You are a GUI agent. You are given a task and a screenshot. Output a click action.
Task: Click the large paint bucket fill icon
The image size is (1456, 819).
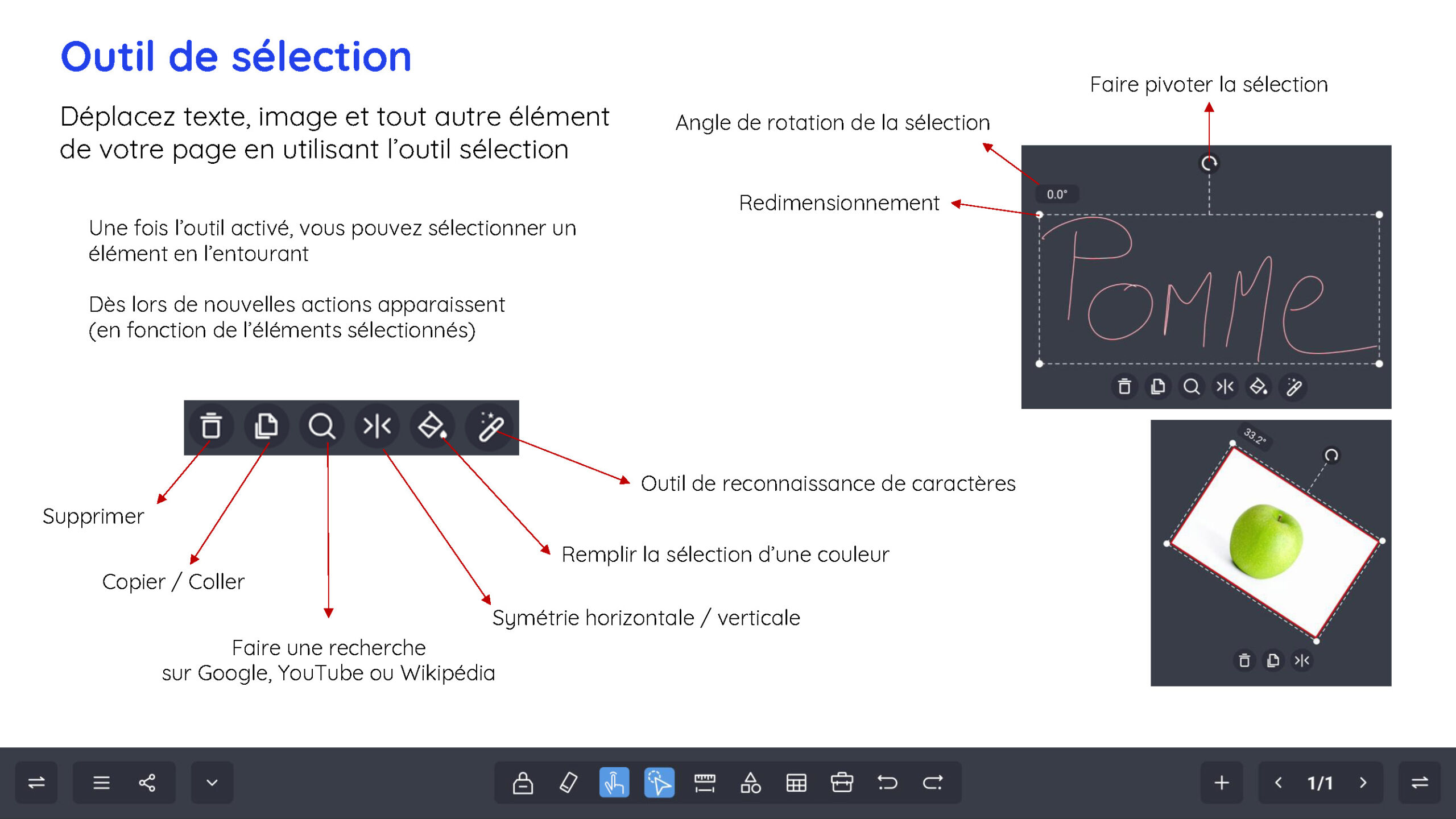coord(432,425)
